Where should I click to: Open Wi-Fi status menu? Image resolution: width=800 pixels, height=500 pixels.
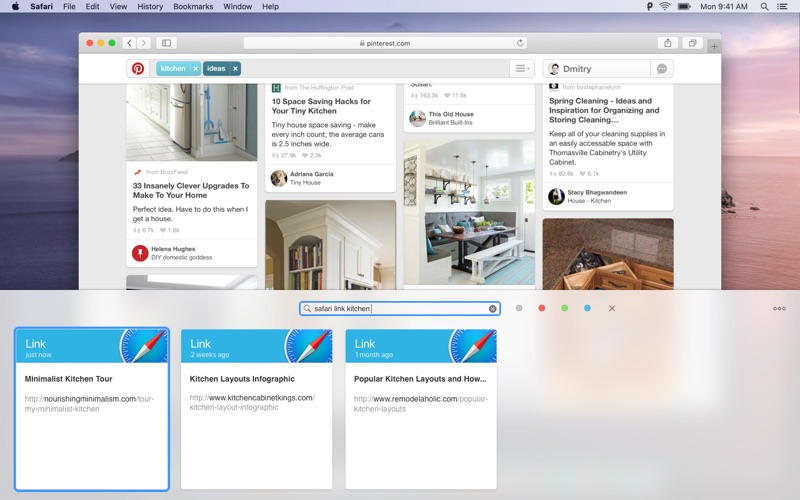665,7
